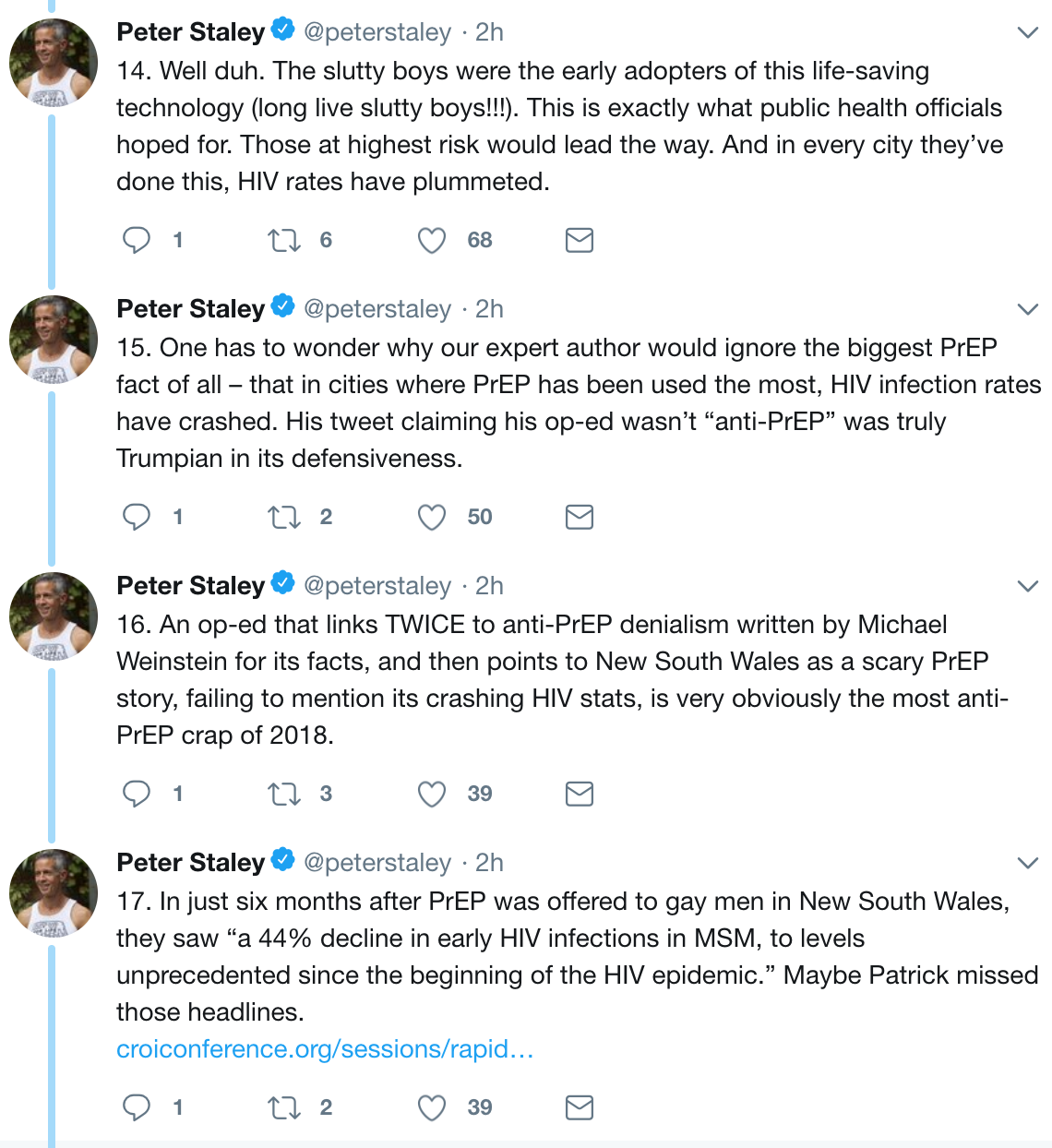Open tweet 16 options chevron menu
1052x1148 pixels.
[1027, 586]
